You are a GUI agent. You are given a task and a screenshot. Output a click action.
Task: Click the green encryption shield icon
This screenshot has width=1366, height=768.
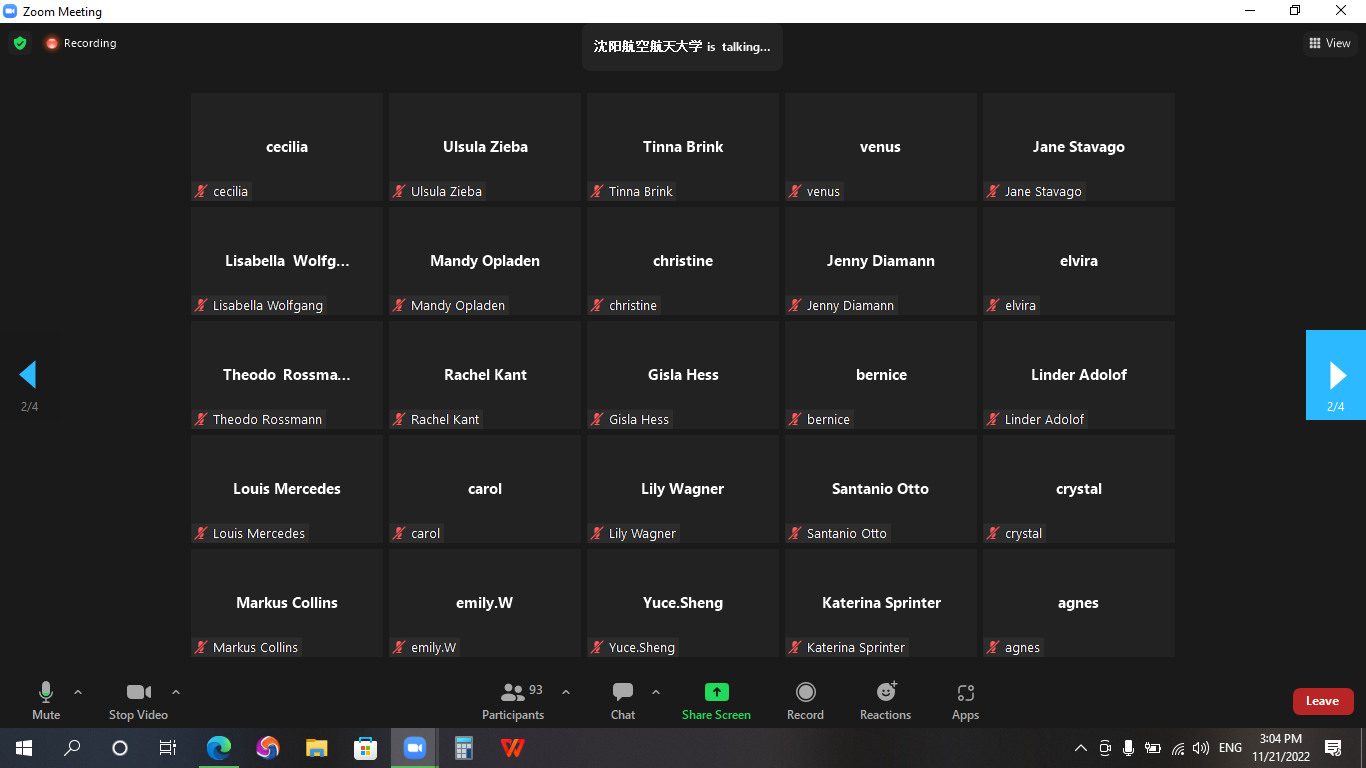tap(20, 43)
